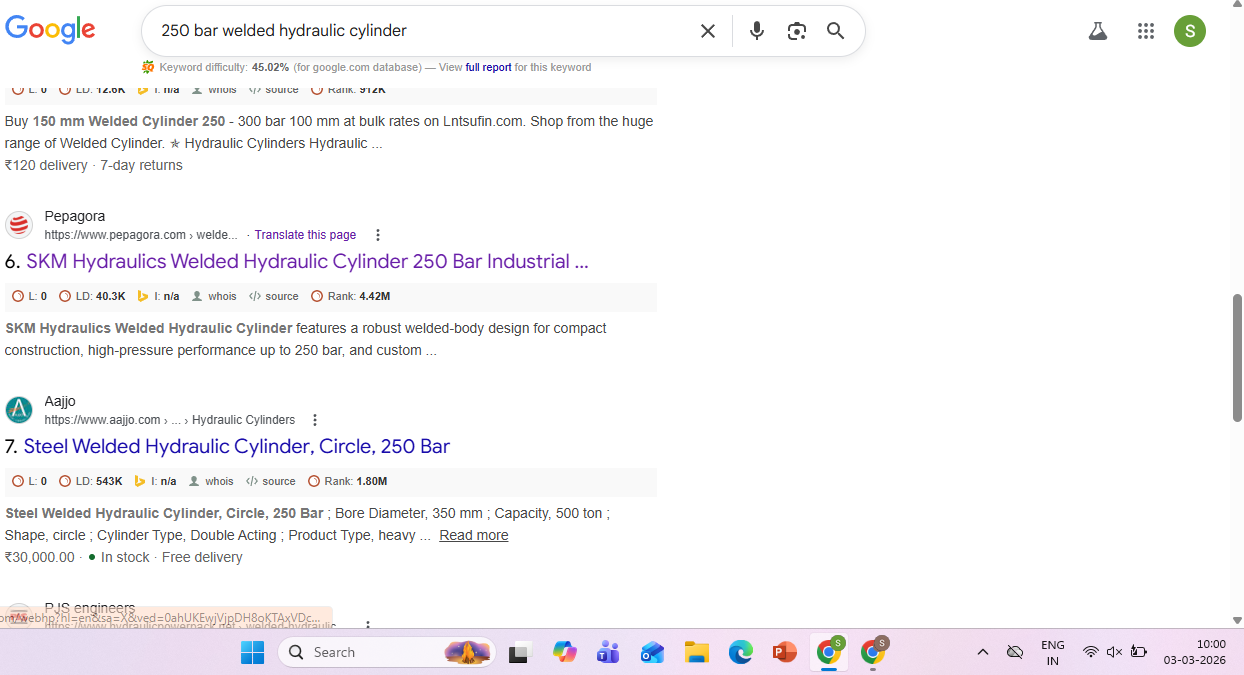Submit search with magnifying glass icon
The image size is (1244, 675).
836,31
